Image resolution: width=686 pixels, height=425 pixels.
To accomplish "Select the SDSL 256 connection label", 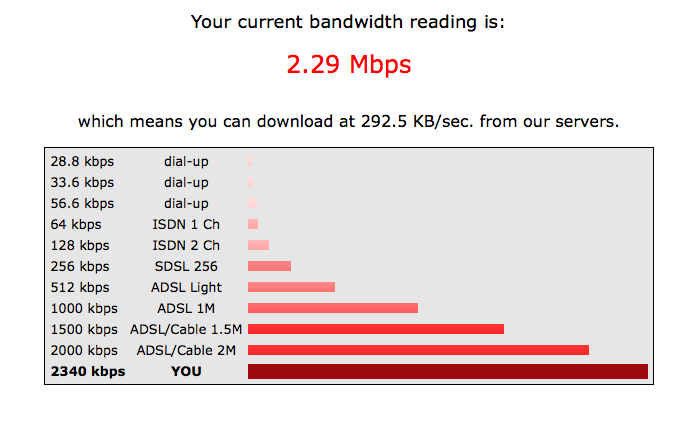I will pyautogui.click(x=186, y=266).
